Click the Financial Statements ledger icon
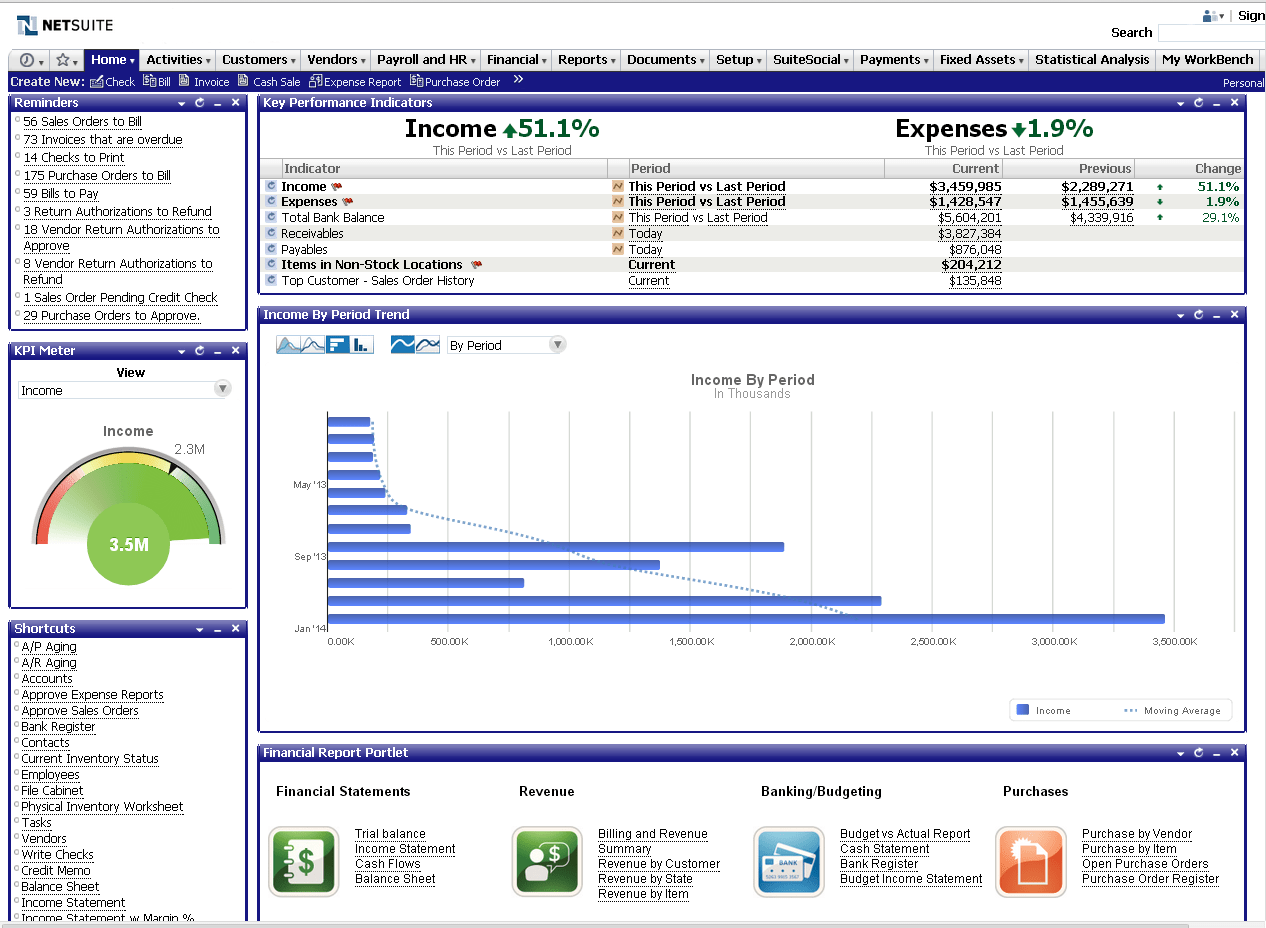This screenshot has width=1266, height=928. pyautogui.click(x=304, y=861)
